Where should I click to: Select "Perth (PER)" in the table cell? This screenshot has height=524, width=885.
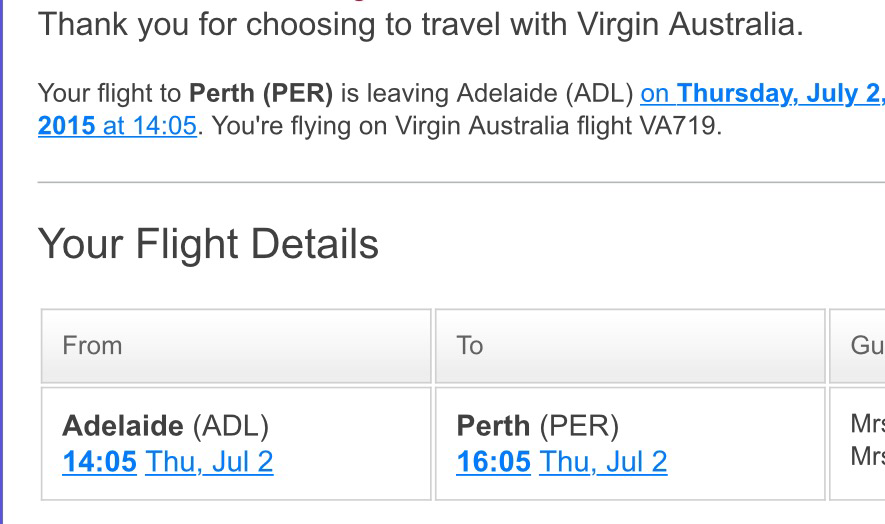(537, 426)
